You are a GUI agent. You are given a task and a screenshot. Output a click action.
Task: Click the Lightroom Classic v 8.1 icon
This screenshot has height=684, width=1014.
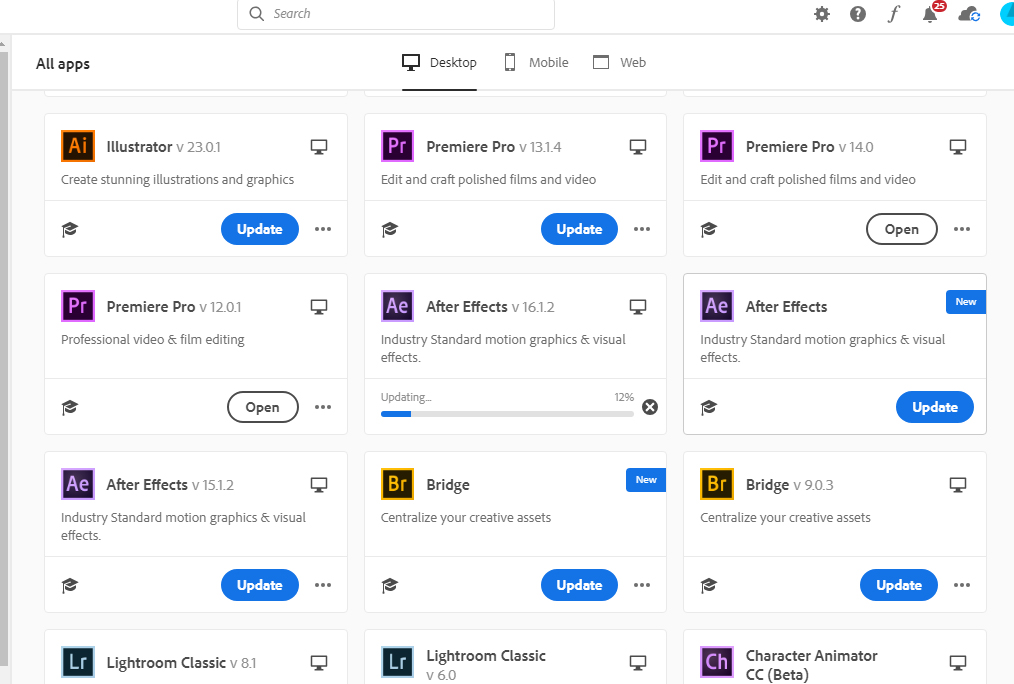point(77,662)
